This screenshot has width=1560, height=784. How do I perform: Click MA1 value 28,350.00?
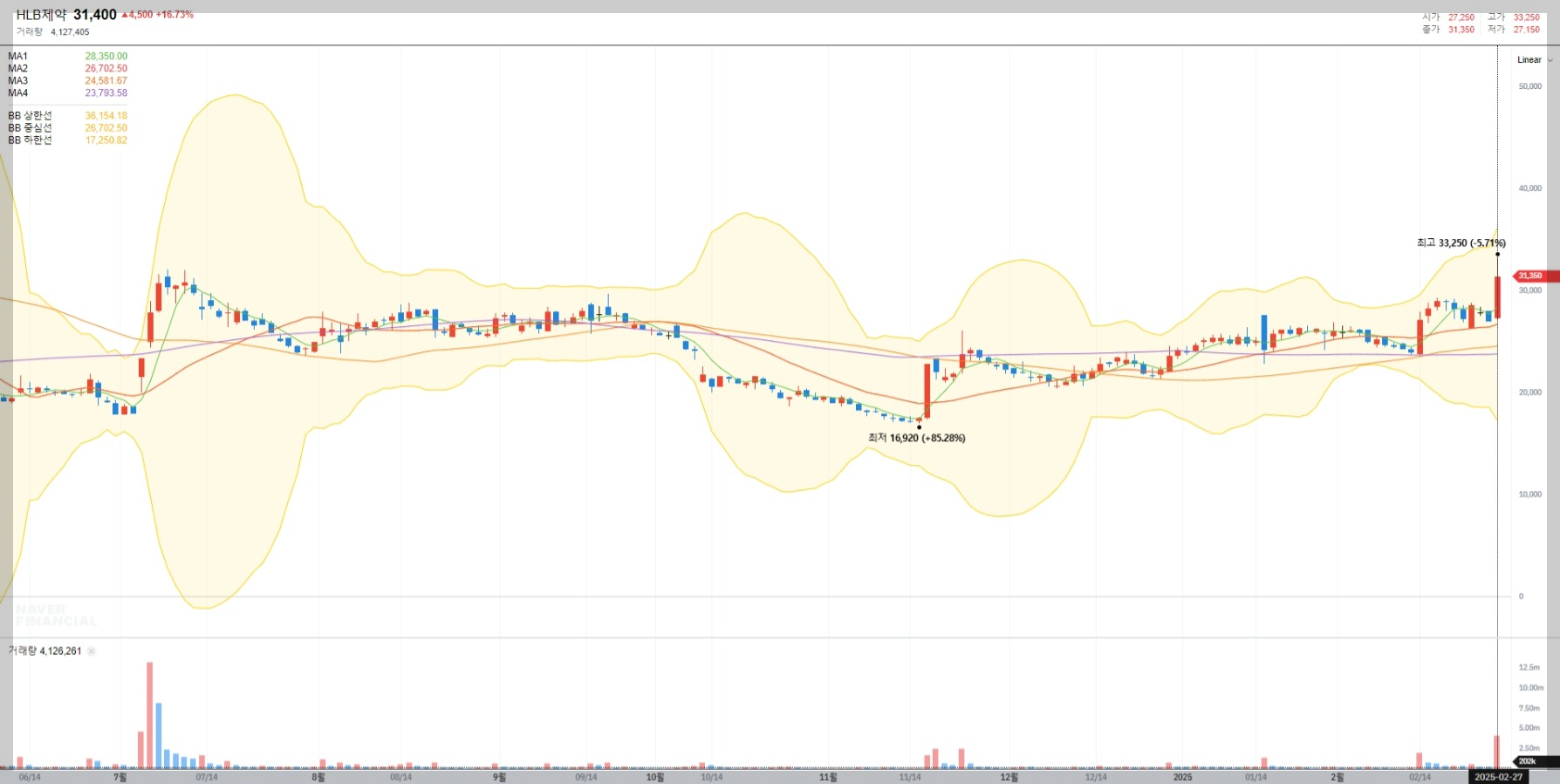point(106,57)
